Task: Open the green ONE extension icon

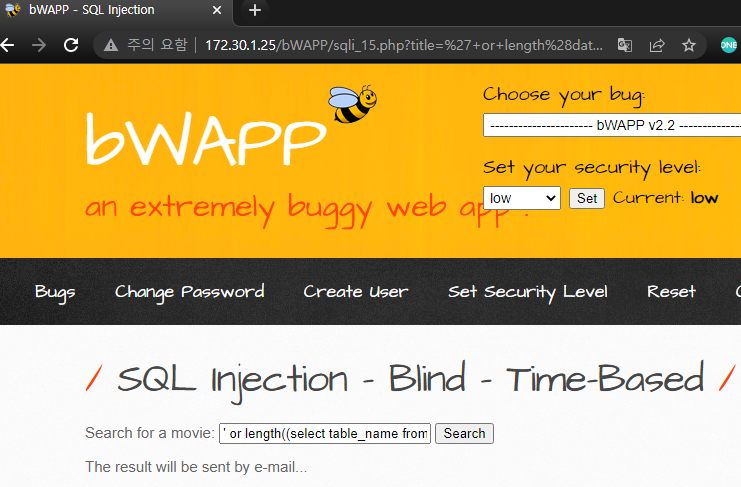Action: [x=729, y=45]
